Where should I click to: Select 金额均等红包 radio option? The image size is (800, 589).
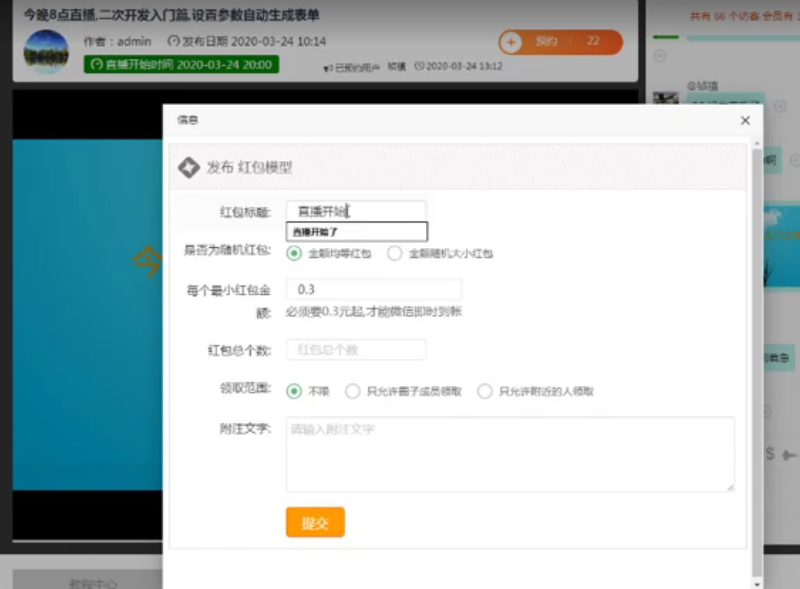pos(294,253)
